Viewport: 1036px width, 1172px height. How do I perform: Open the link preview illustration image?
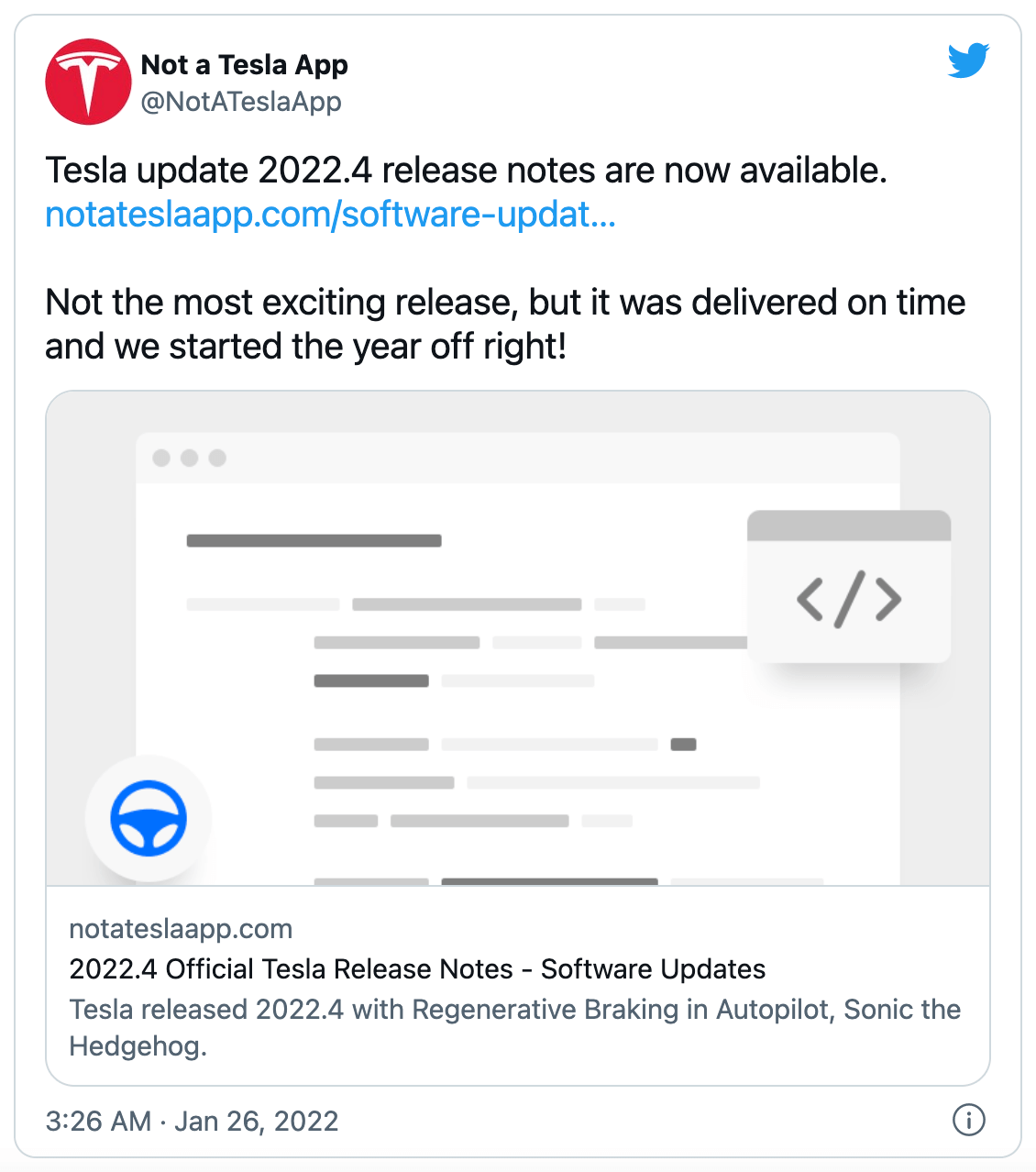click(x=518, y=638)
